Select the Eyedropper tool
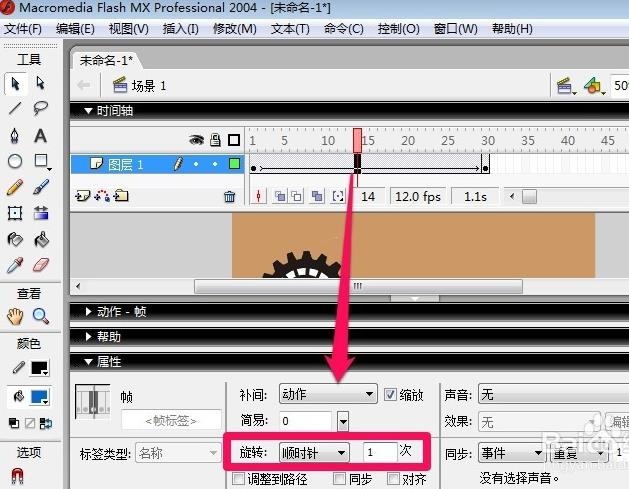The width and height of the screenshot is (629, 489). click(15, 265)
